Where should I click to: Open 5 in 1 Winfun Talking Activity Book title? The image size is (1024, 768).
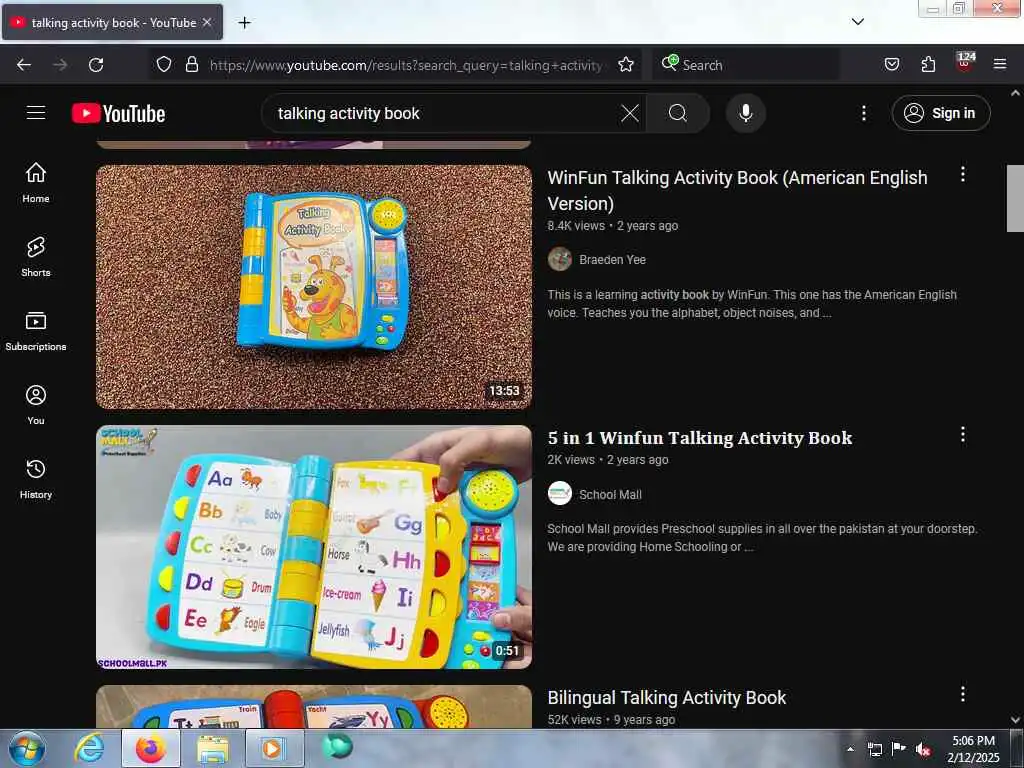tap(699, 438)
